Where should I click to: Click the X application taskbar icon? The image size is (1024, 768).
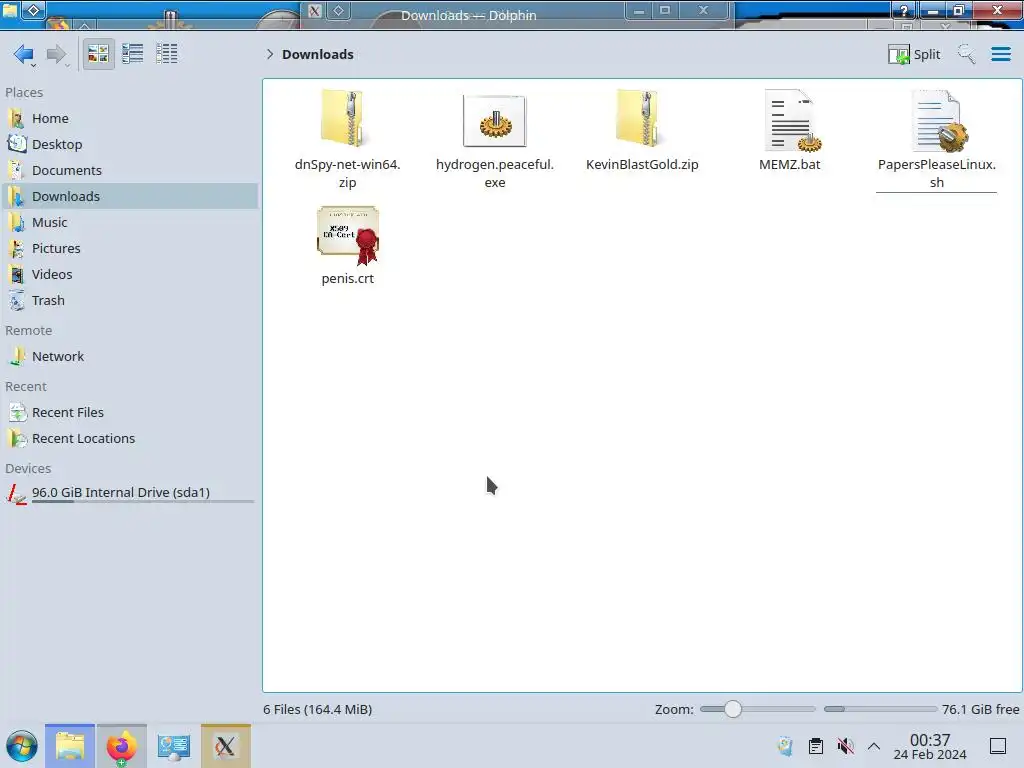[225, 746]
